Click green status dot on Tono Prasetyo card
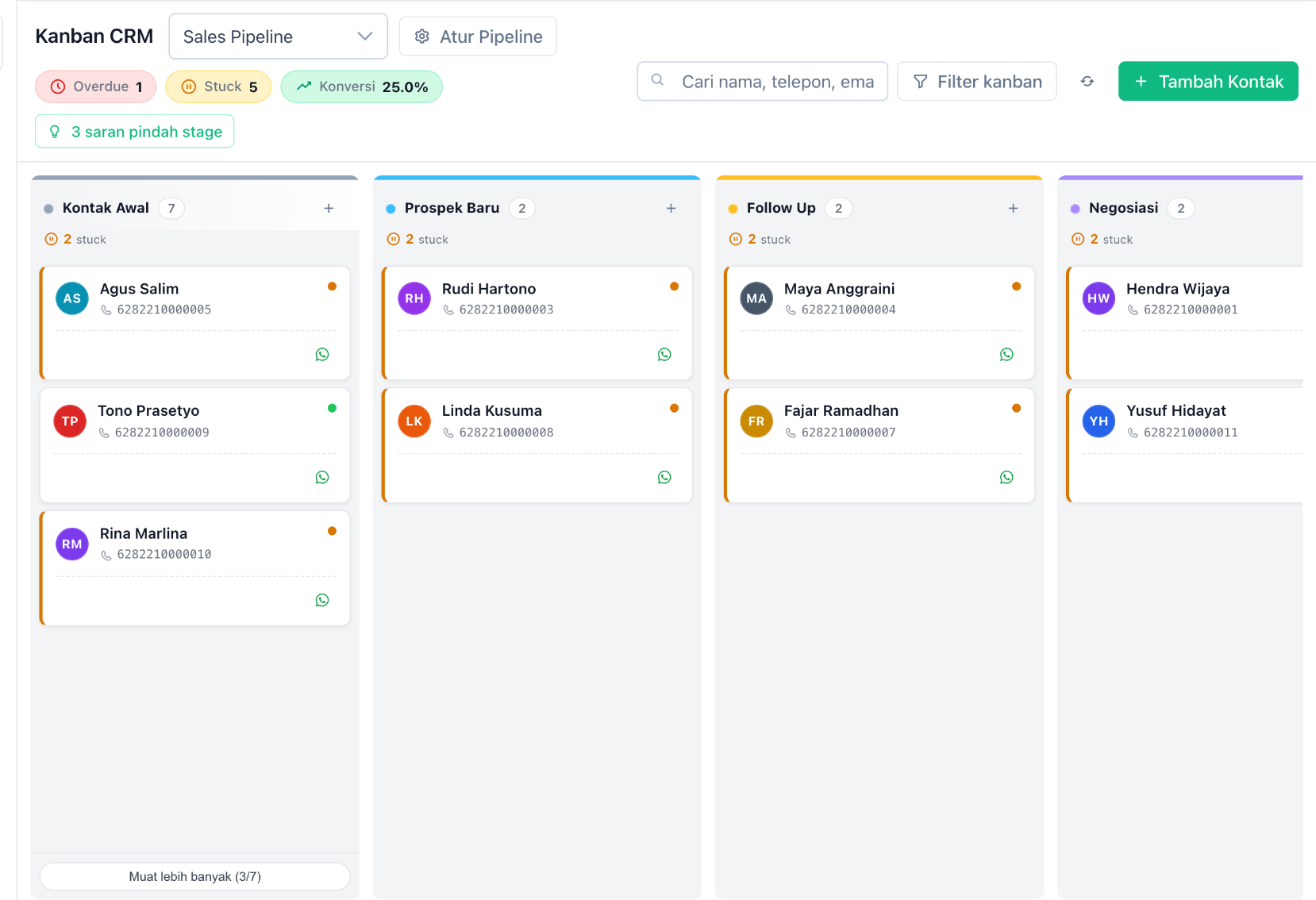The height and width of the screenshot is (900, 1316). [332, 408]
